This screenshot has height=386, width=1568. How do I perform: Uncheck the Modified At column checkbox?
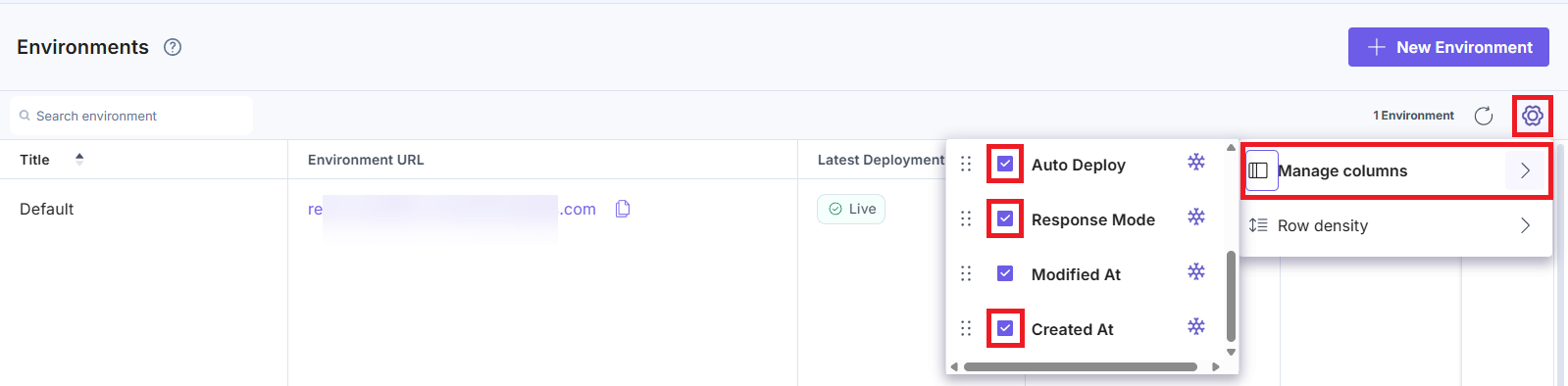coord(1005,273)
